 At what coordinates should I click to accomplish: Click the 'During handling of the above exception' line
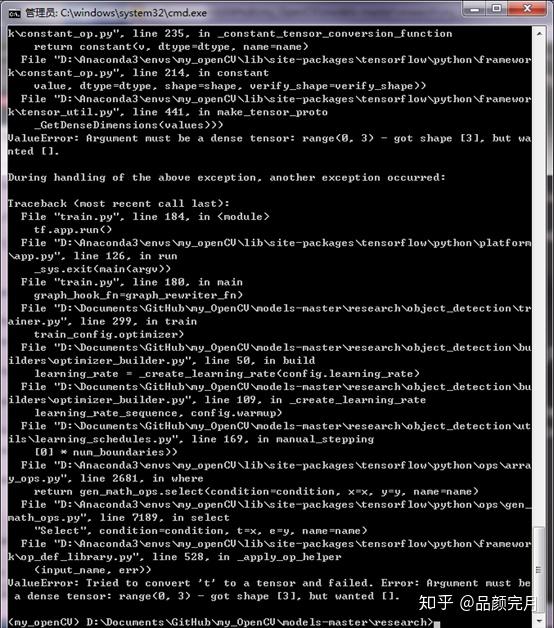(x=226, y=177)
